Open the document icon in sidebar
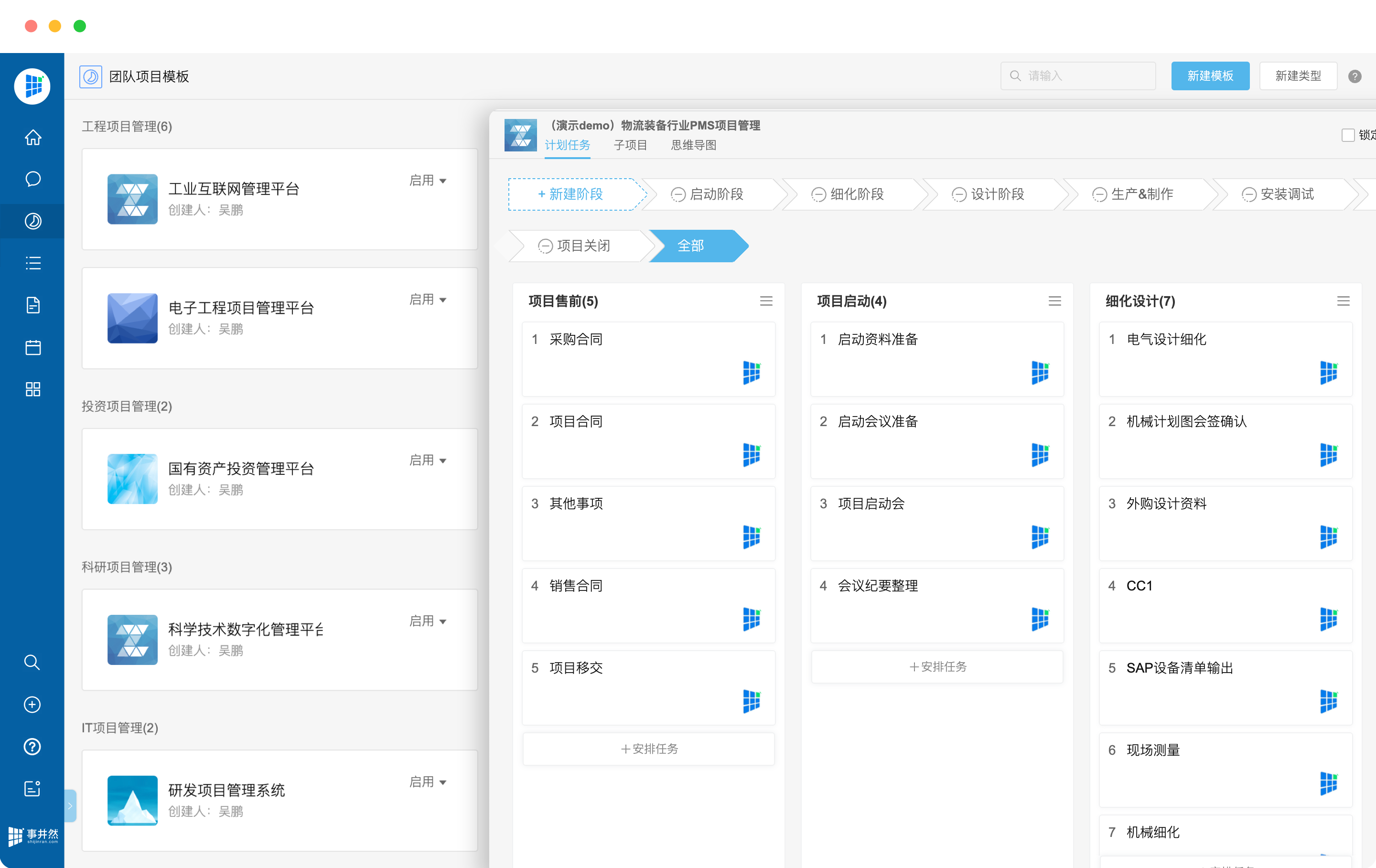 (32, 305)
